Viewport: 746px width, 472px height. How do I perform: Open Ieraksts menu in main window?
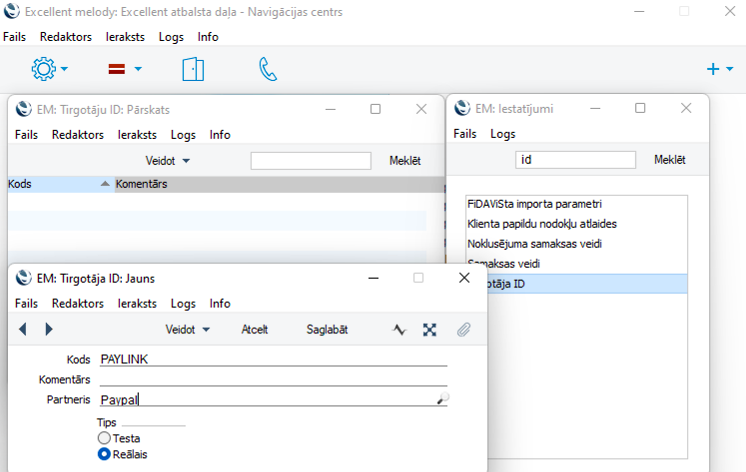(x=125, y=37)
